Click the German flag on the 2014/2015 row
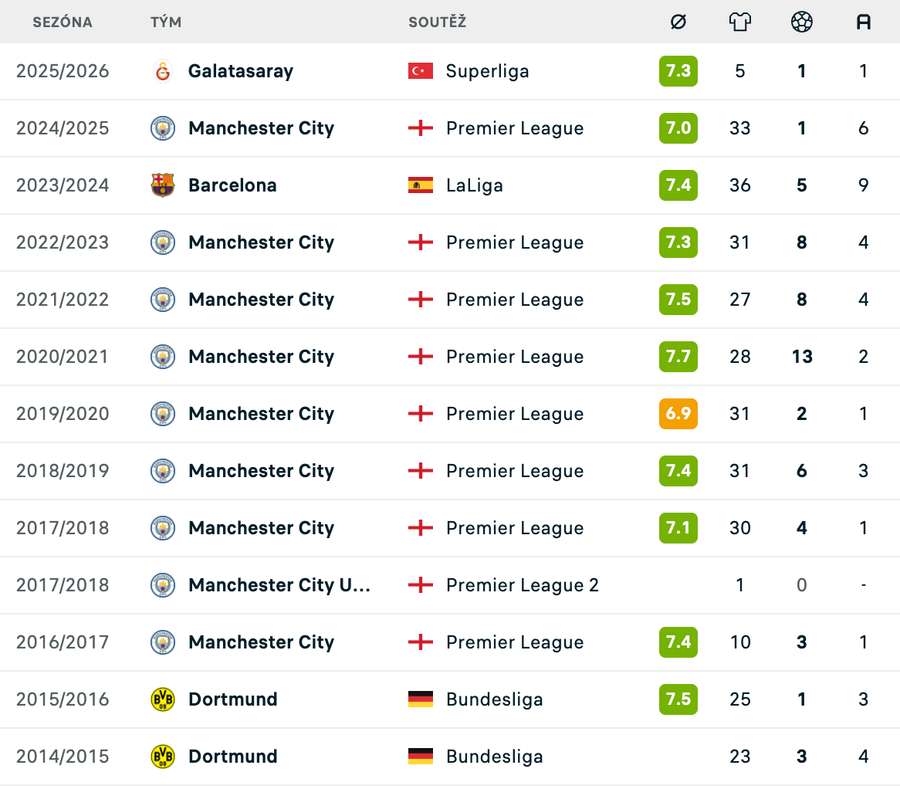This screenshot has height=786, width=900. pos(424,757)
